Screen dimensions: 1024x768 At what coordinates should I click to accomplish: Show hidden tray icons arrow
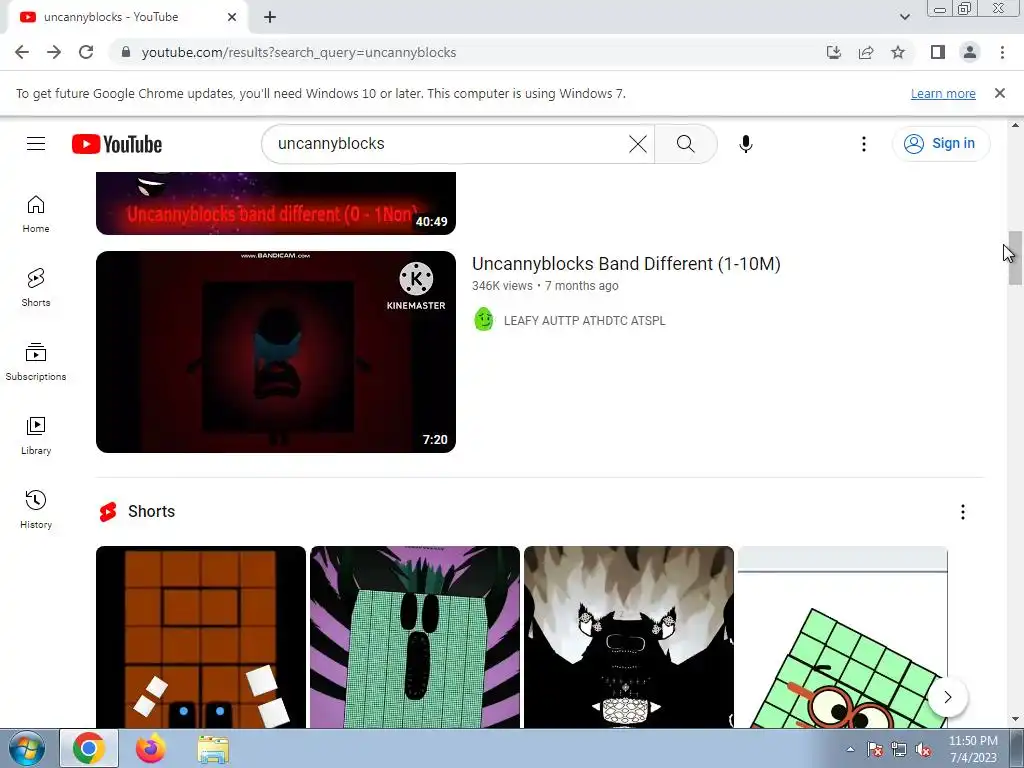850,749
